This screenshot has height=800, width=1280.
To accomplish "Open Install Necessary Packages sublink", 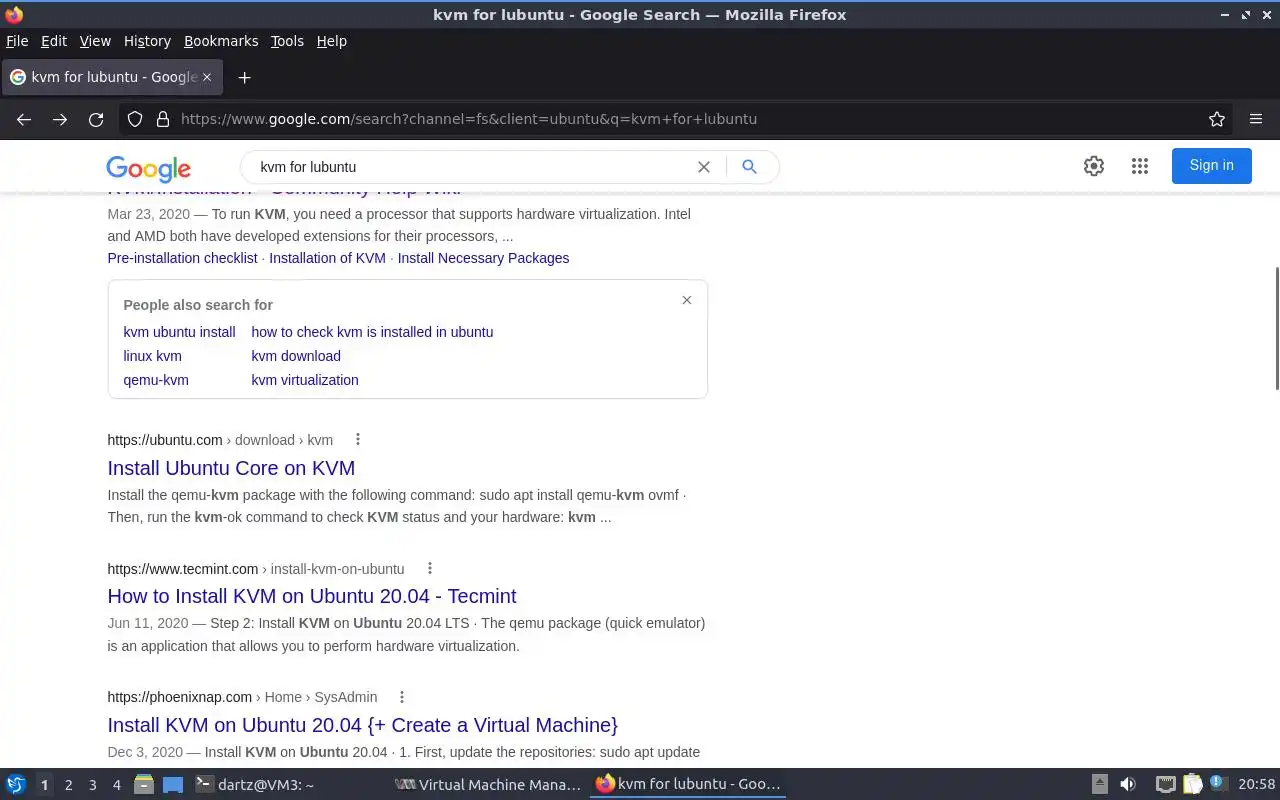I will pyautogui.click(x=483, y=258).
